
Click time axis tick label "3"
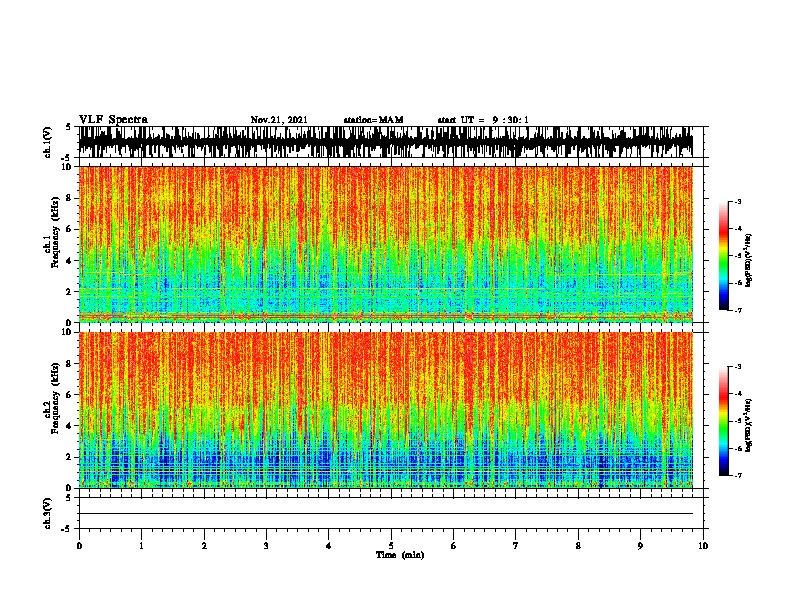click(266, 546)
